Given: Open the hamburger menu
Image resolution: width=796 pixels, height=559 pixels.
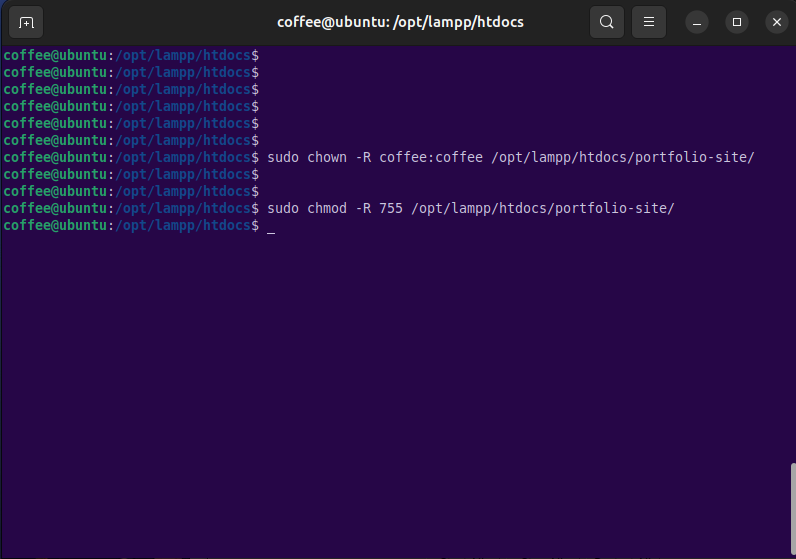Looking at the screenshot, I should pos(649,22).
